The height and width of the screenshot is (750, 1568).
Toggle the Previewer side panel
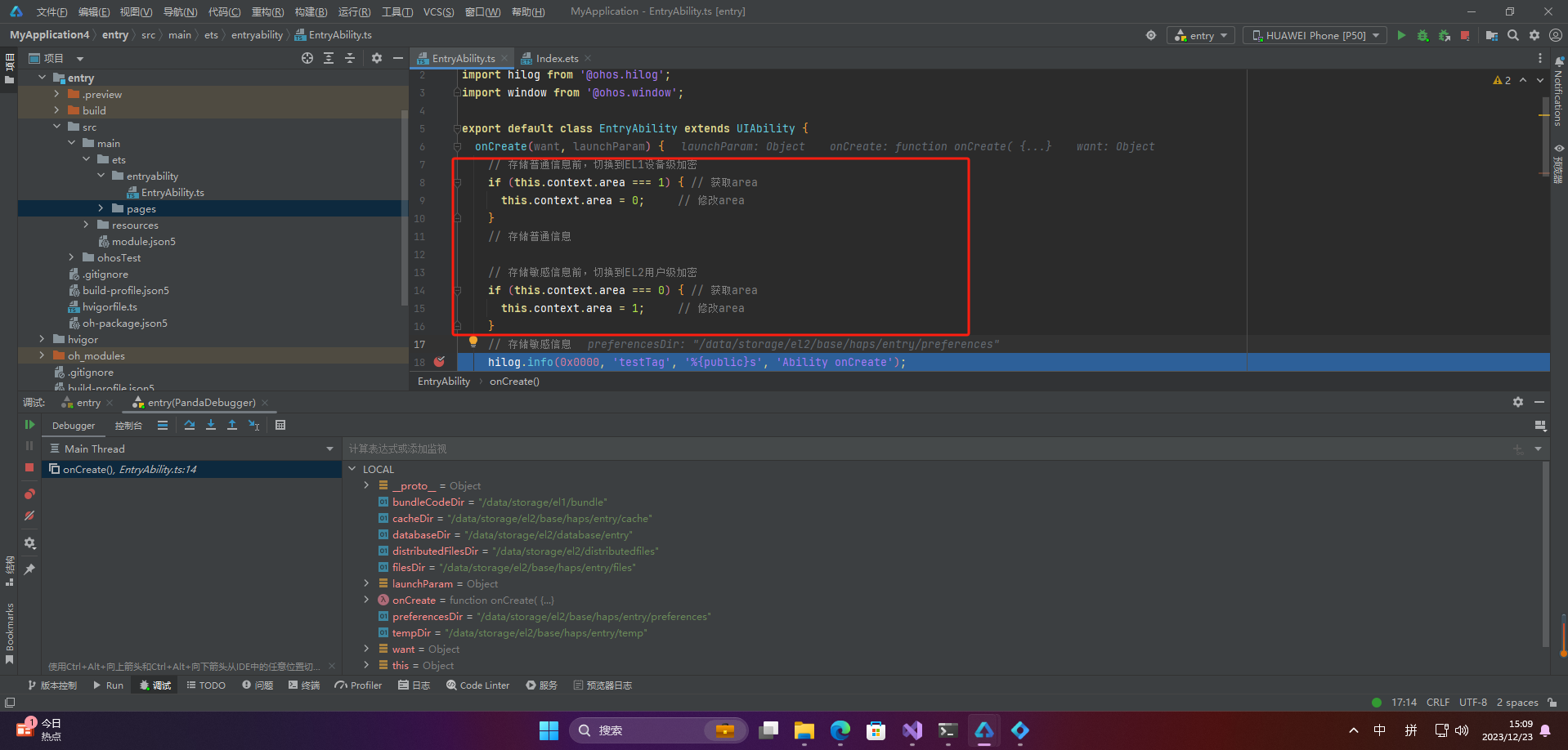click(1559, 163)
